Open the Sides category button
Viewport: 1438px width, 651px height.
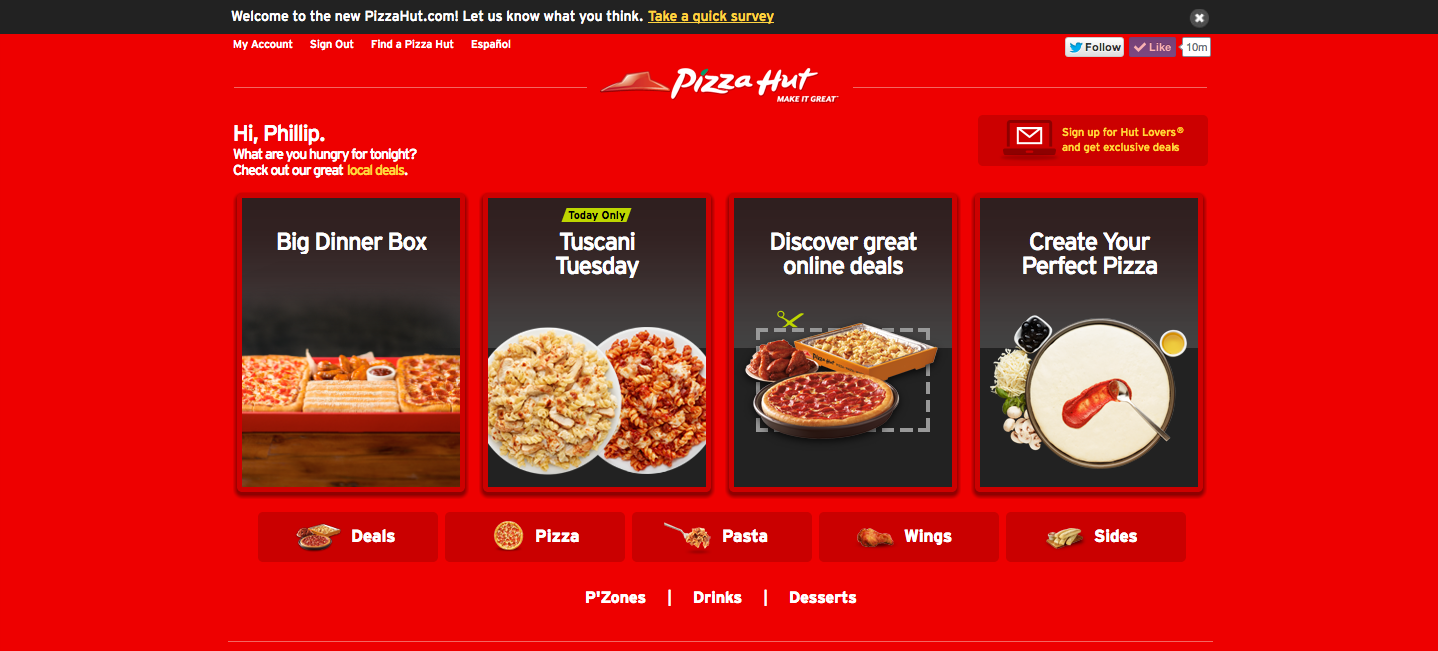(x=1096, y=537)
